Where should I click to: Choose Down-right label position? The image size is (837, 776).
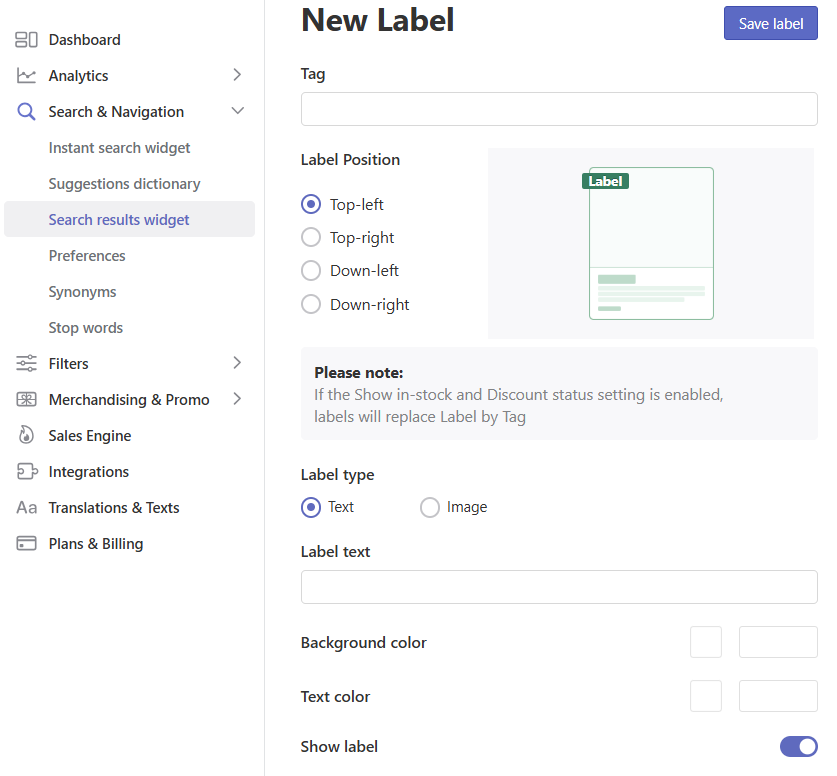coord(311,304)
